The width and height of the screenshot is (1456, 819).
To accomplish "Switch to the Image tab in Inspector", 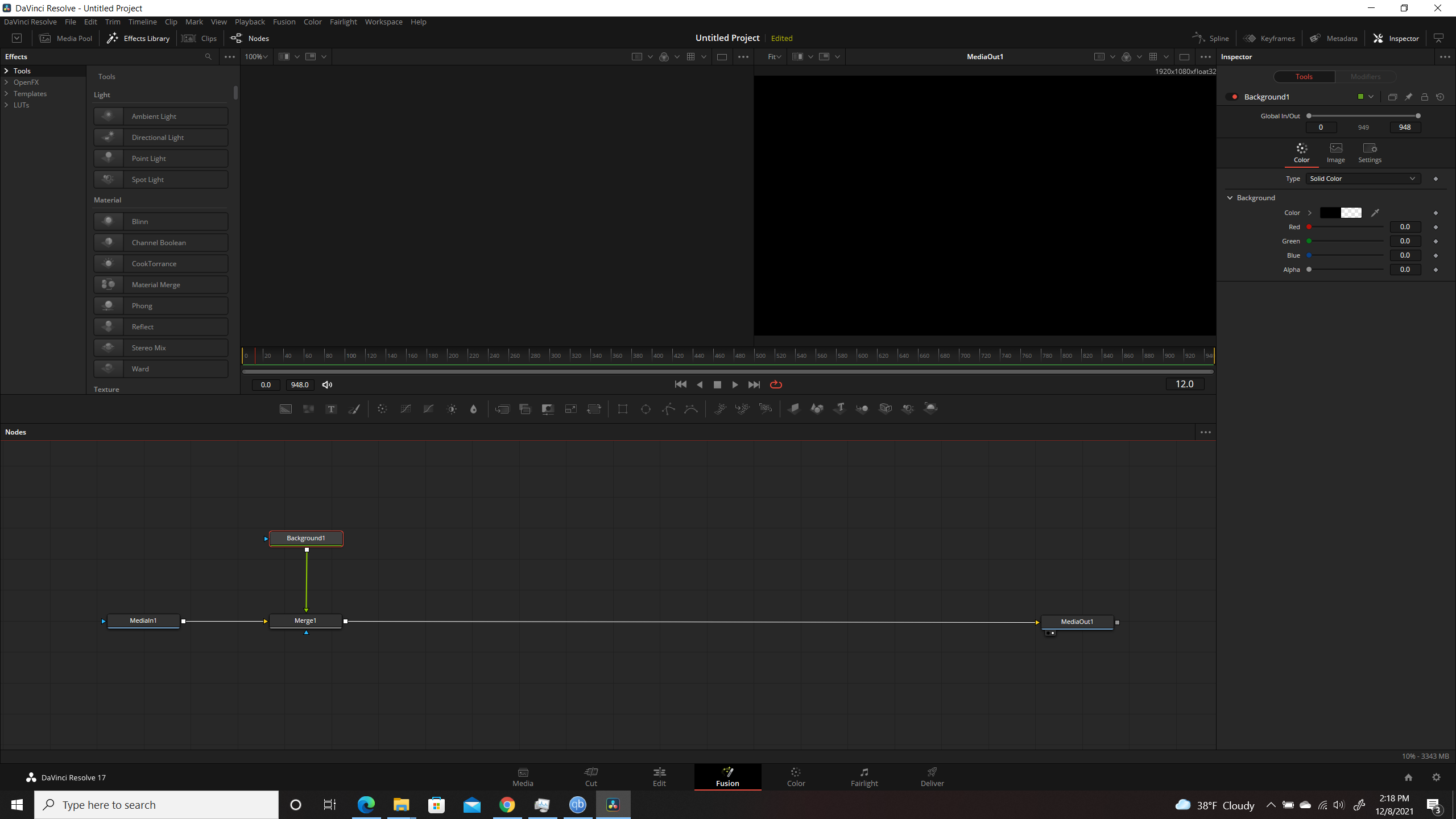I will click(x=1335, y=153).
